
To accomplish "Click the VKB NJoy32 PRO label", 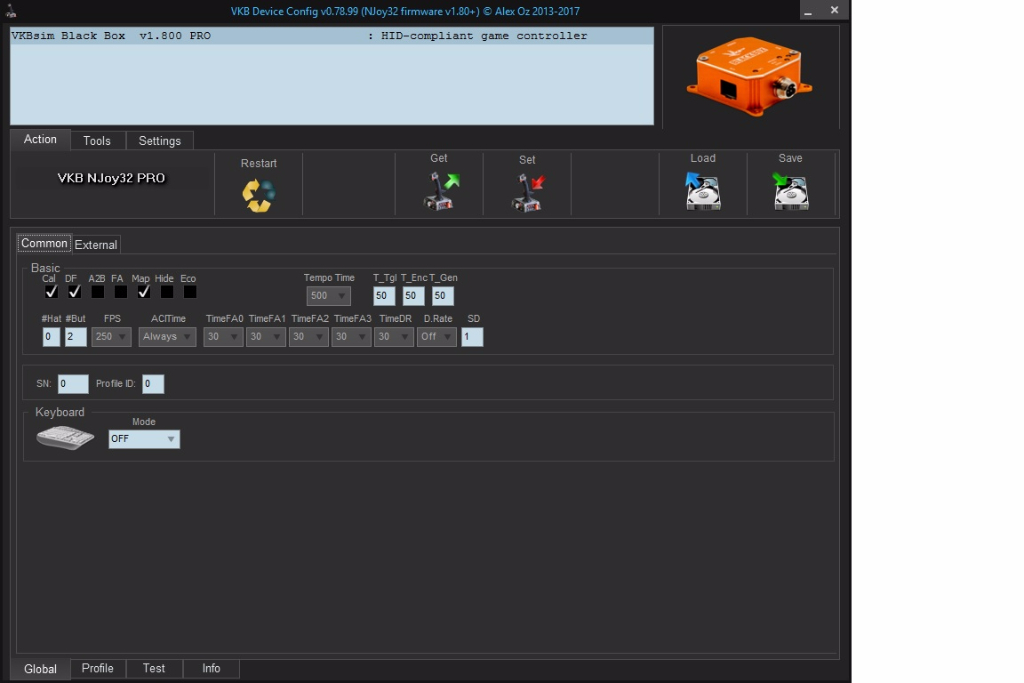I will [111, 178].
